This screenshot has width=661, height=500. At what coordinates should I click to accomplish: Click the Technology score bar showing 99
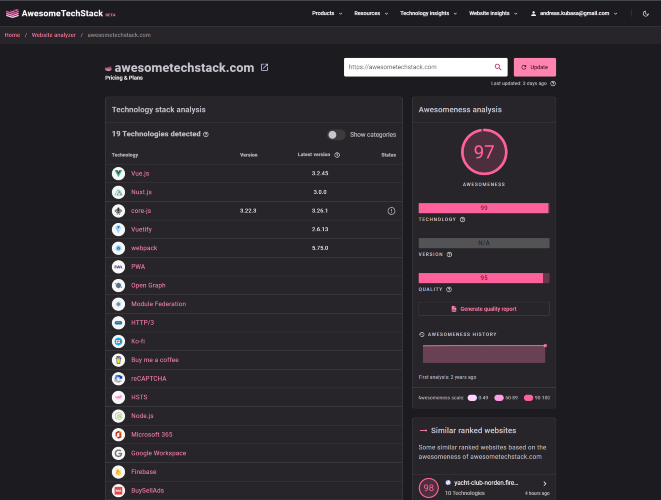pos(484,208)
